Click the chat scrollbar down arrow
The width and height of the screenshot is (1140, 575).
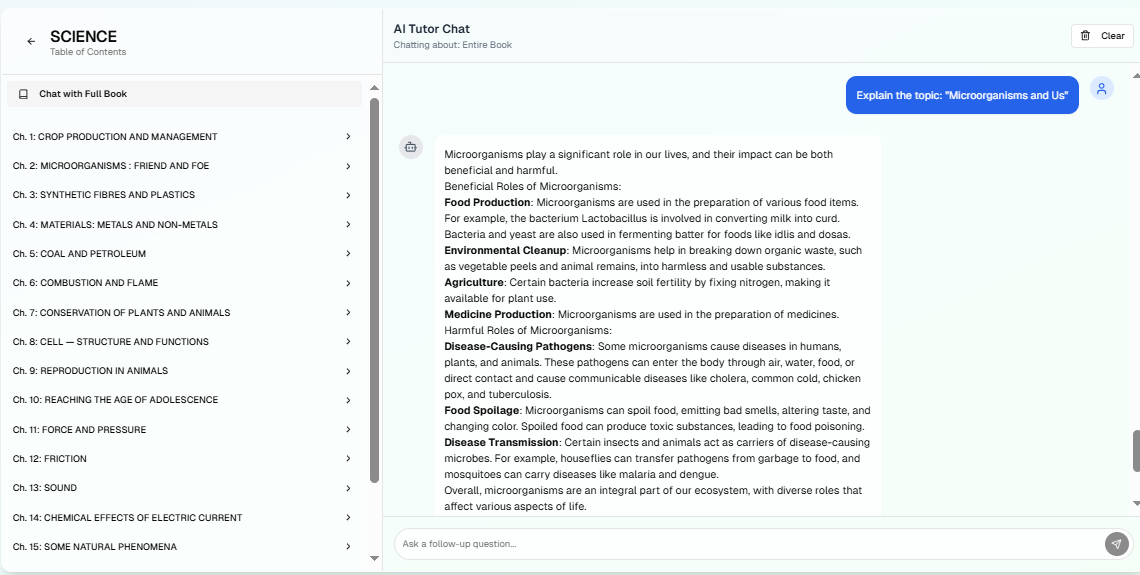point(1135,503)
